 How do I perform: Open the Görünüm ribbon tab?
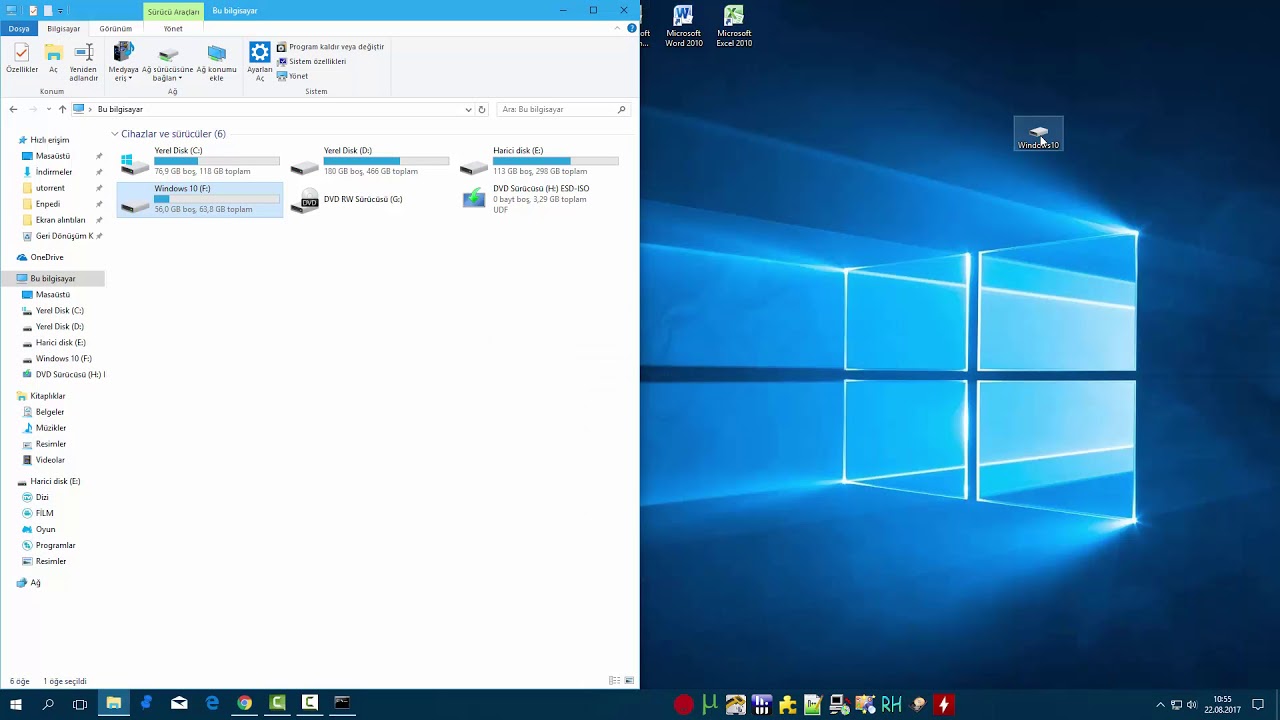point(115,29)
